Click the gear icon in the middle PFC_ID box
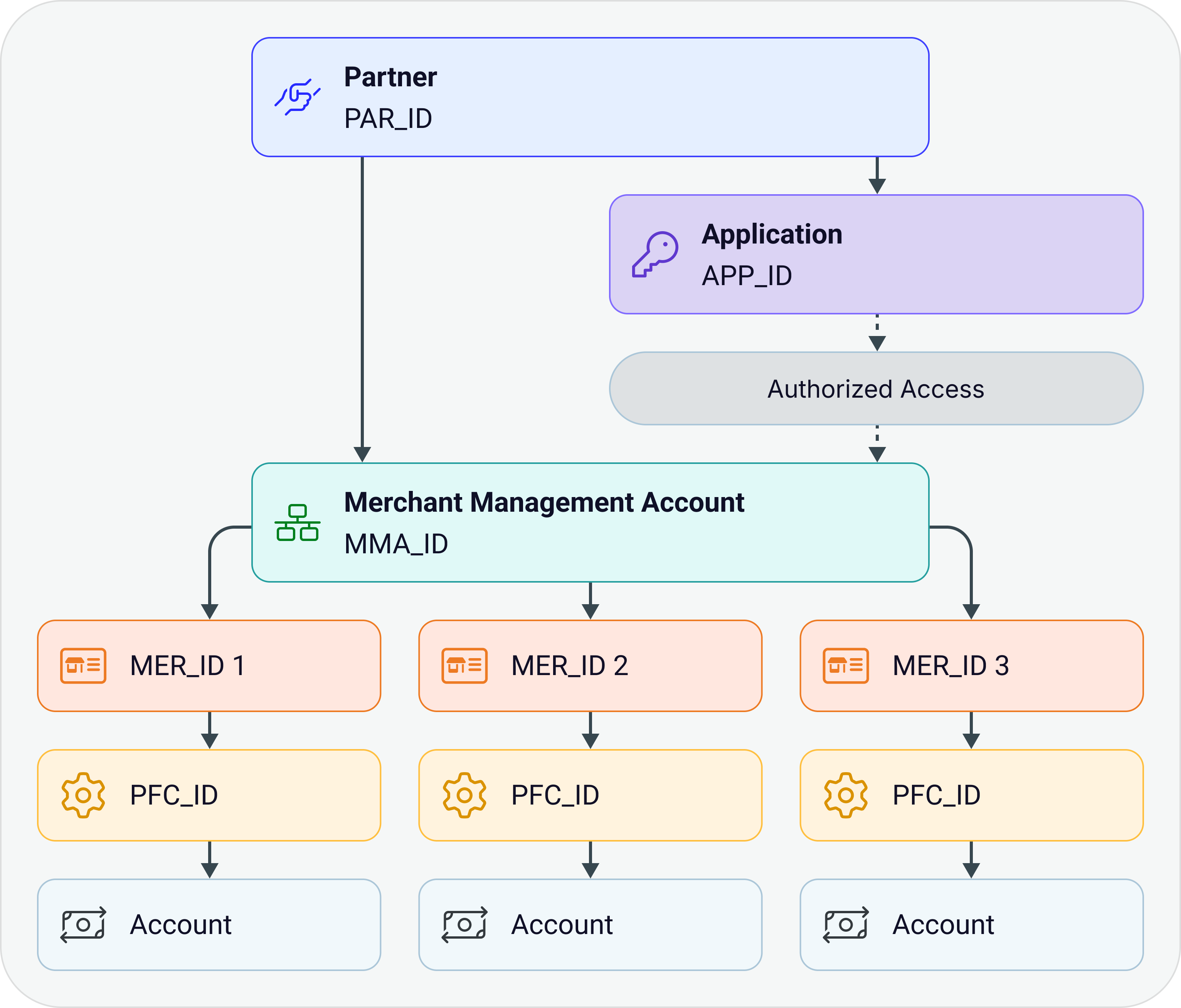1181x1008 pixels. (464, 795)
